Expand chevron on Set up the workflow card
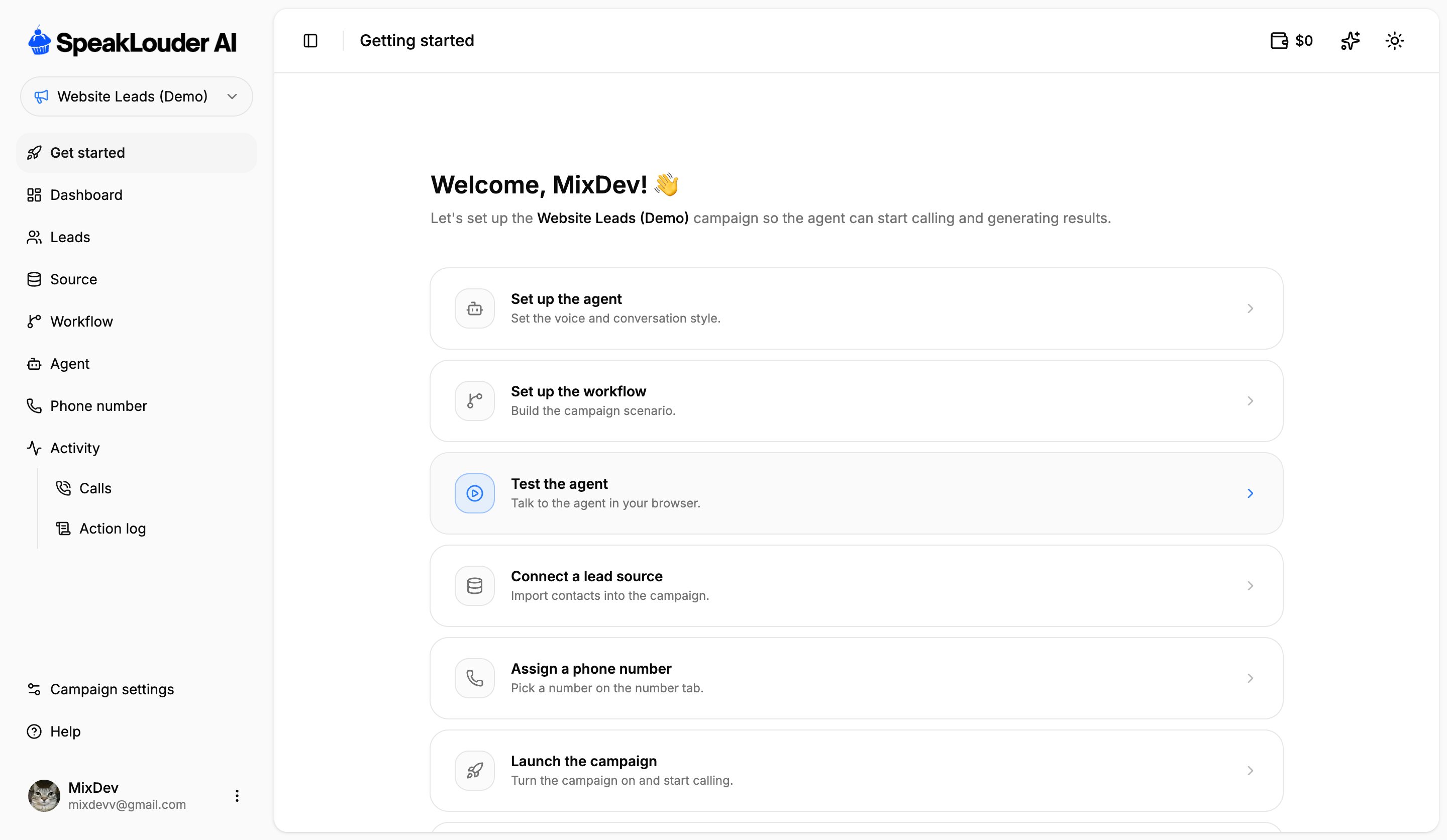1447x840 pixels. click(x=1250, y=401)
